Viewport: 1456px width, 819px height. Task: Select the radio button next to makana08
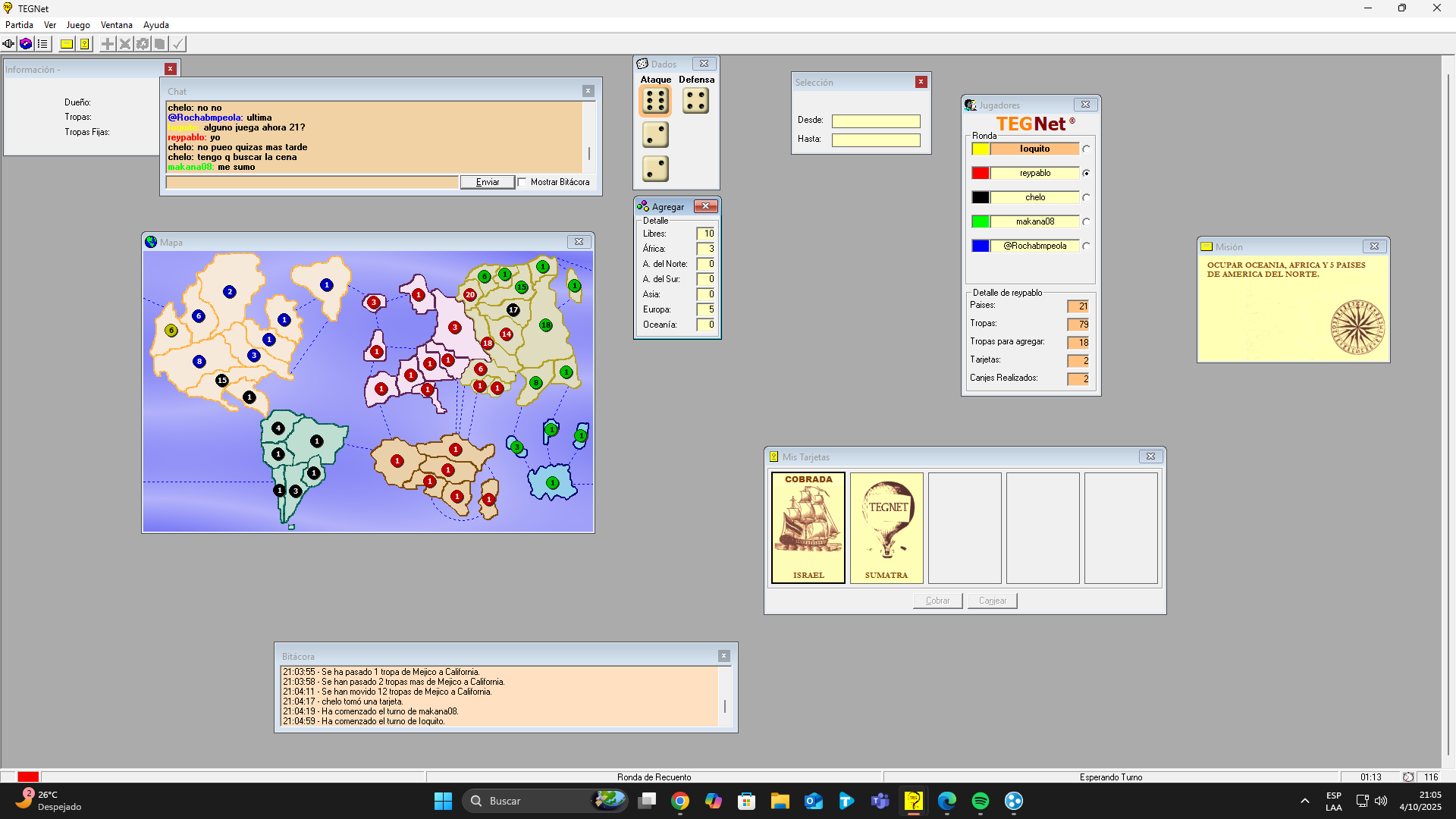point(1086,222)
